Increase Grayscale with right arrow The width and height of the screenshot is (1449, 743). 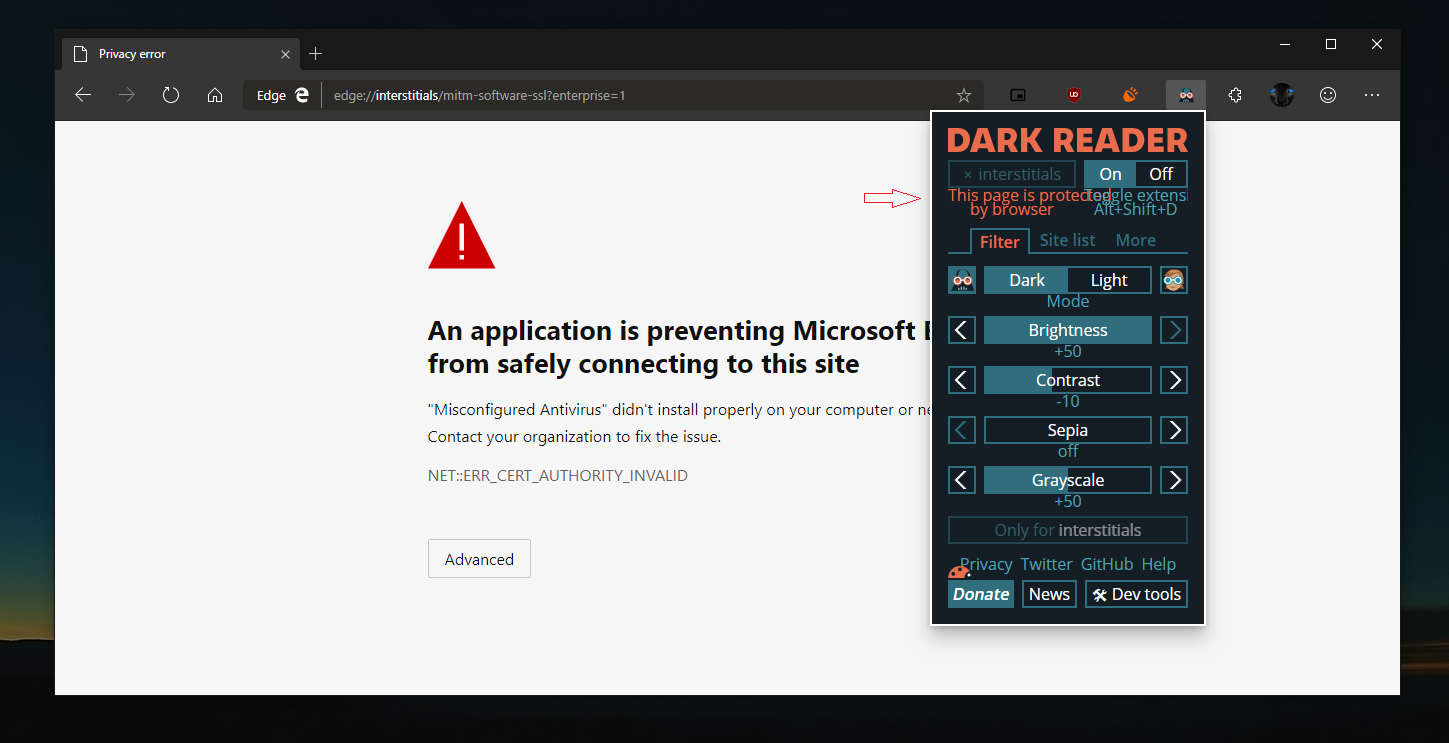1174,480
